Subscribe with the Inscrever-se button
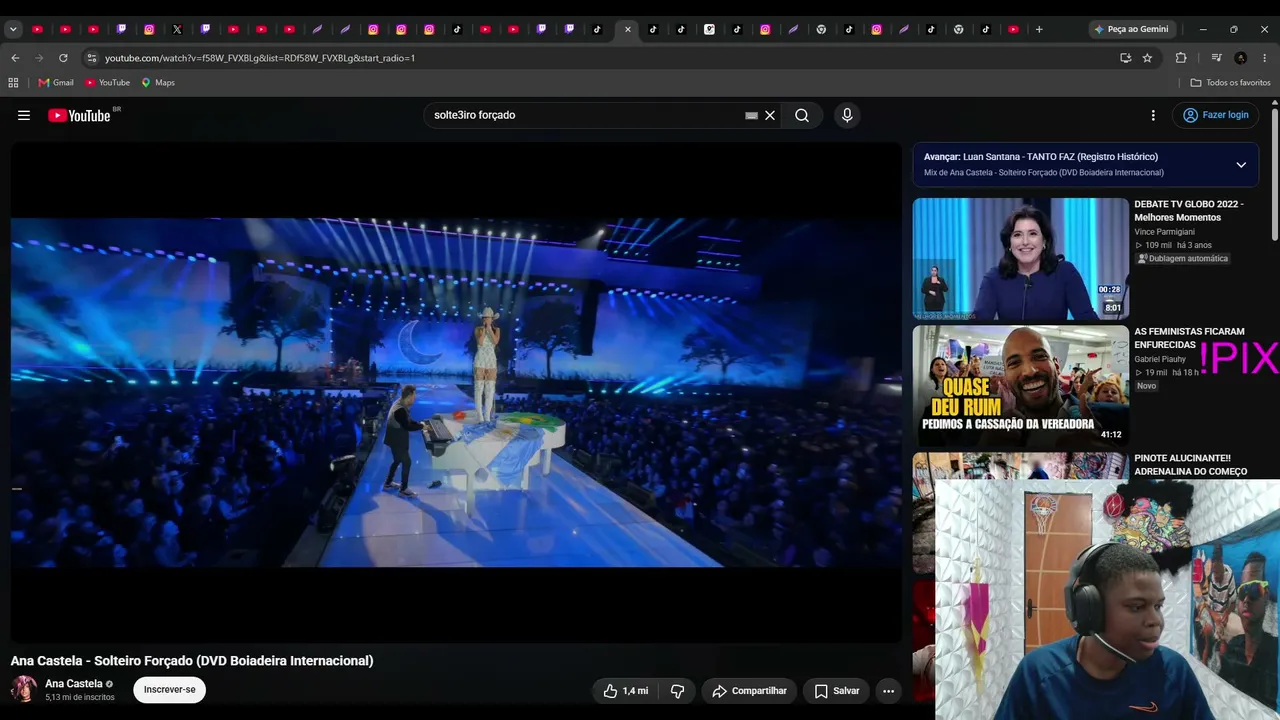Image resolution: width=1280 pixels, height=720 pixels. point(170,690)
